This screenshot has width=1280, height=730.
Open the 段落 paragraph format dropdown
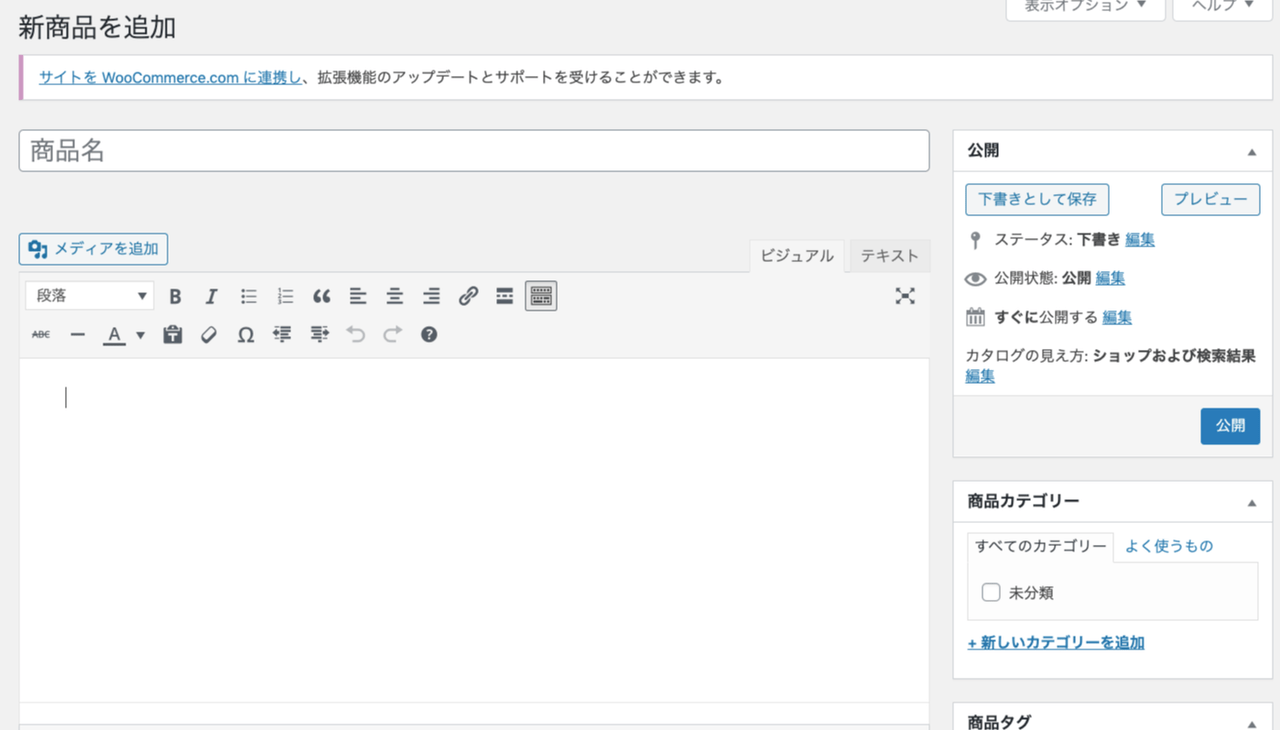pyautogui.click(x=89, y=296)
